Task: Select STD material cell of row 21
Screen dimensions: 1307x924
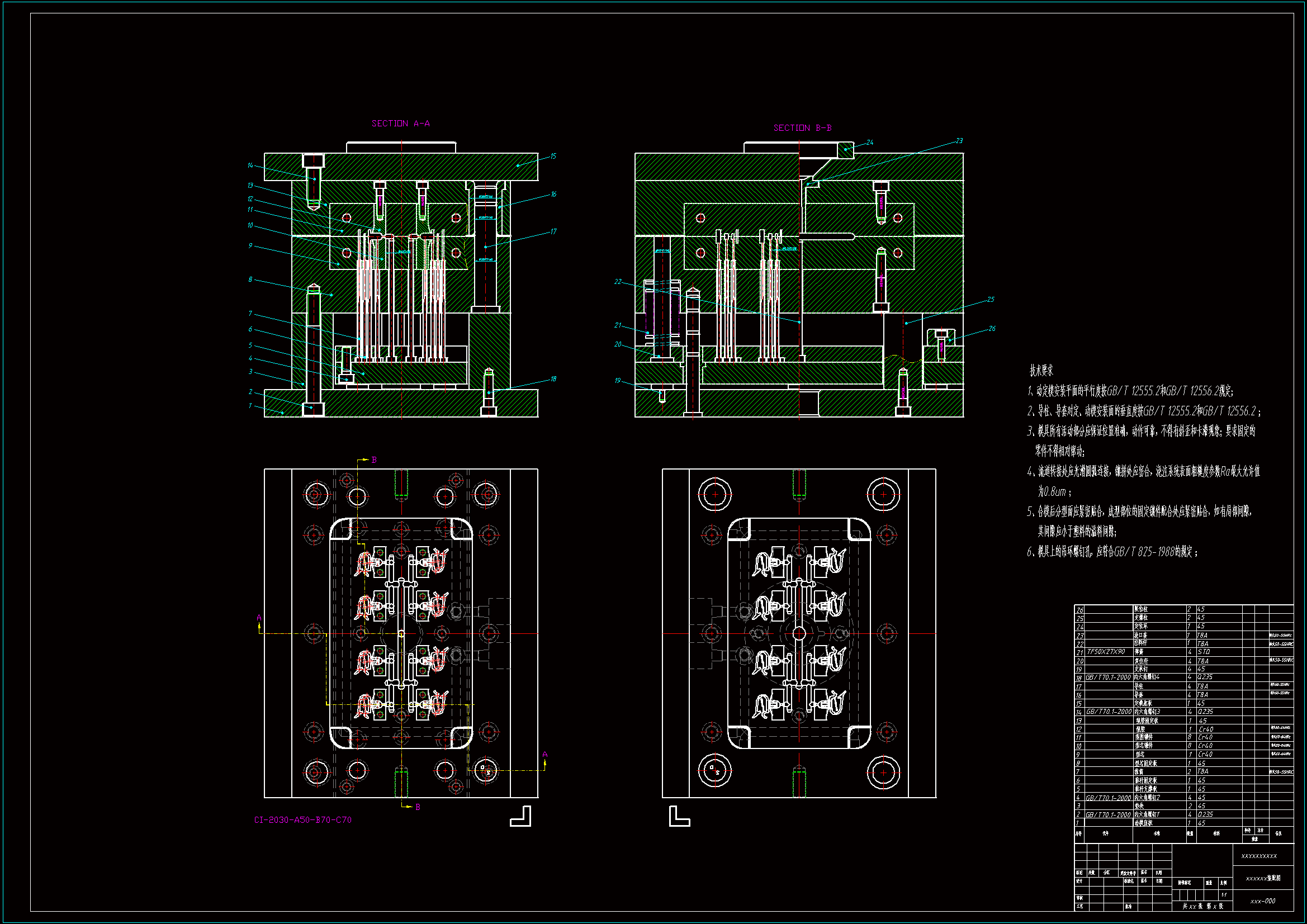Action: (1204, 652)
